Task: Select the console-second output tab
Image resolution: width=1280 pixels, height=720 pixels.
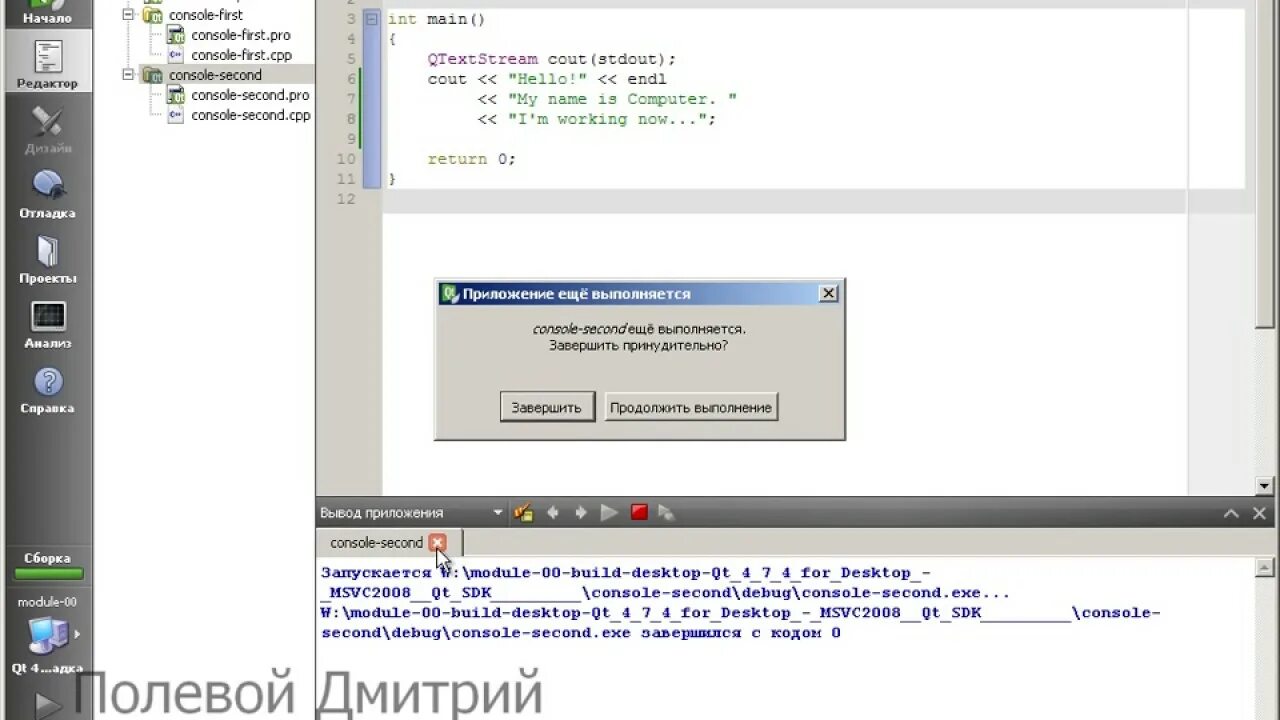Action: pyautogui.click(x=377, y=543)
